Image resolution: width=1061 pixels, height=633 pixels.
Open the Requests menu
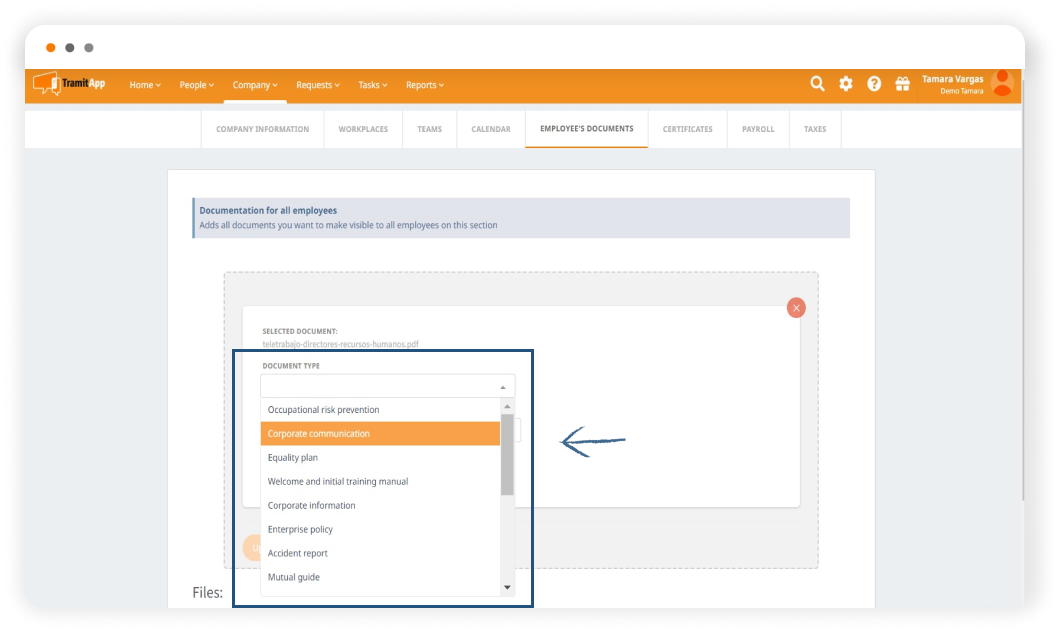318,85
